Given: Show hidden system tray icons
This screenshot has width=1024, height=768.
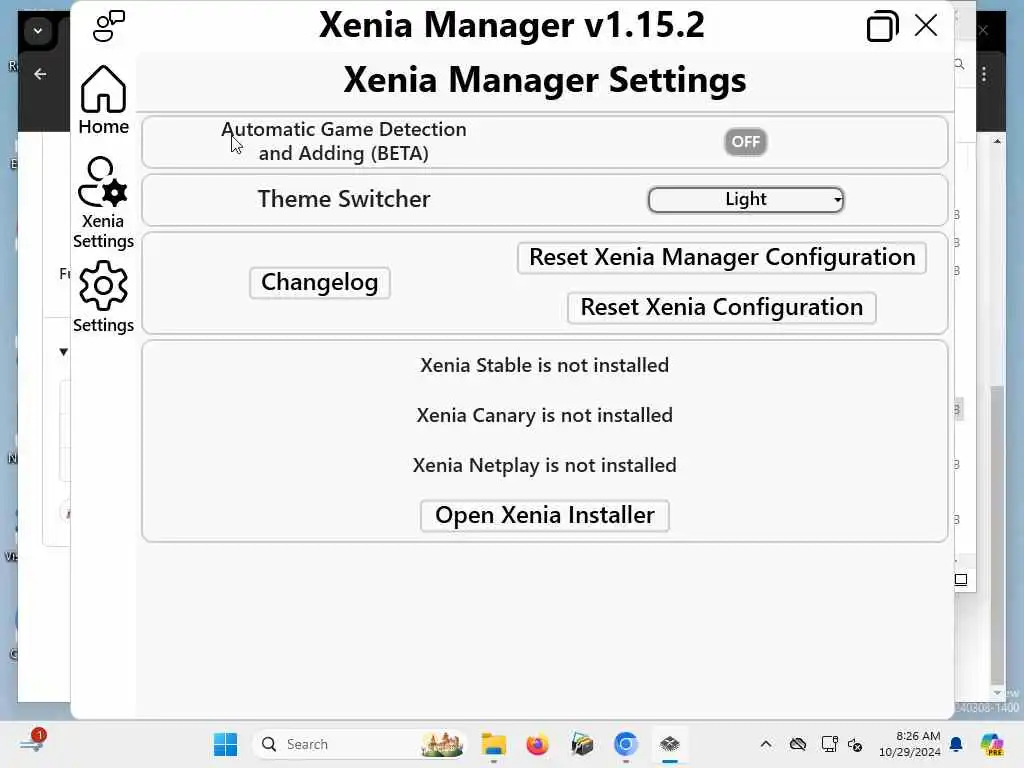Looking at the screenshot, I should tap(766, 744).
